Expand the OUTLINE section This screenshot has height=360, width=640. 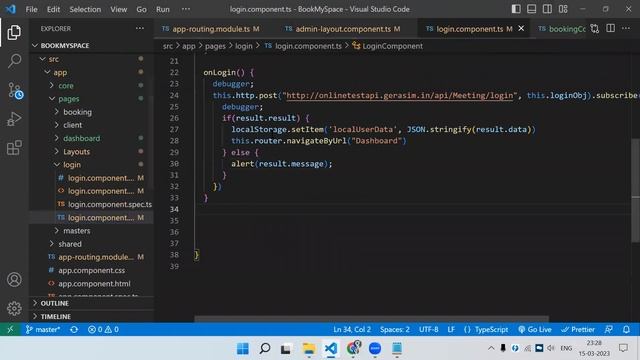tap(54, 303)
